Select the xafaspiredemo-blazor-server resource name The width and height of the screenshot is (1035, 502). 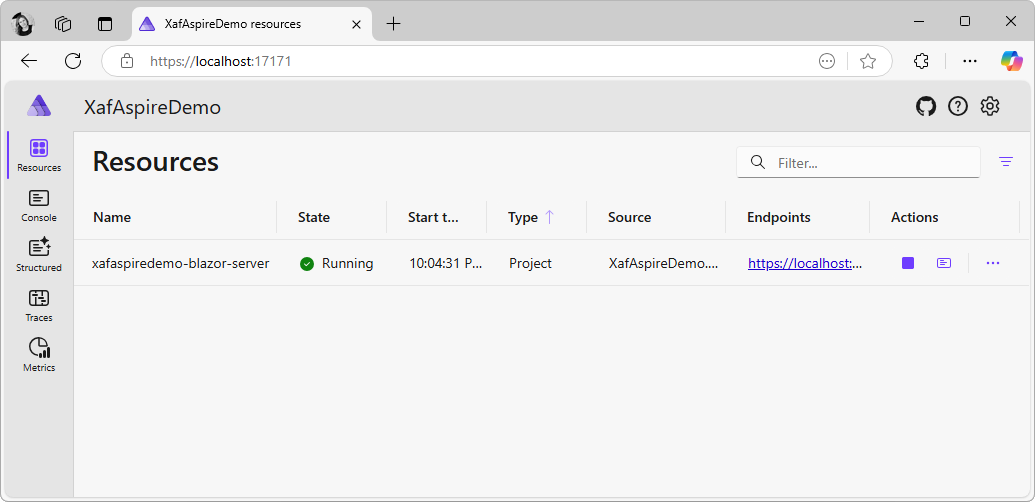pyautogui.click(x=181, y=263)
